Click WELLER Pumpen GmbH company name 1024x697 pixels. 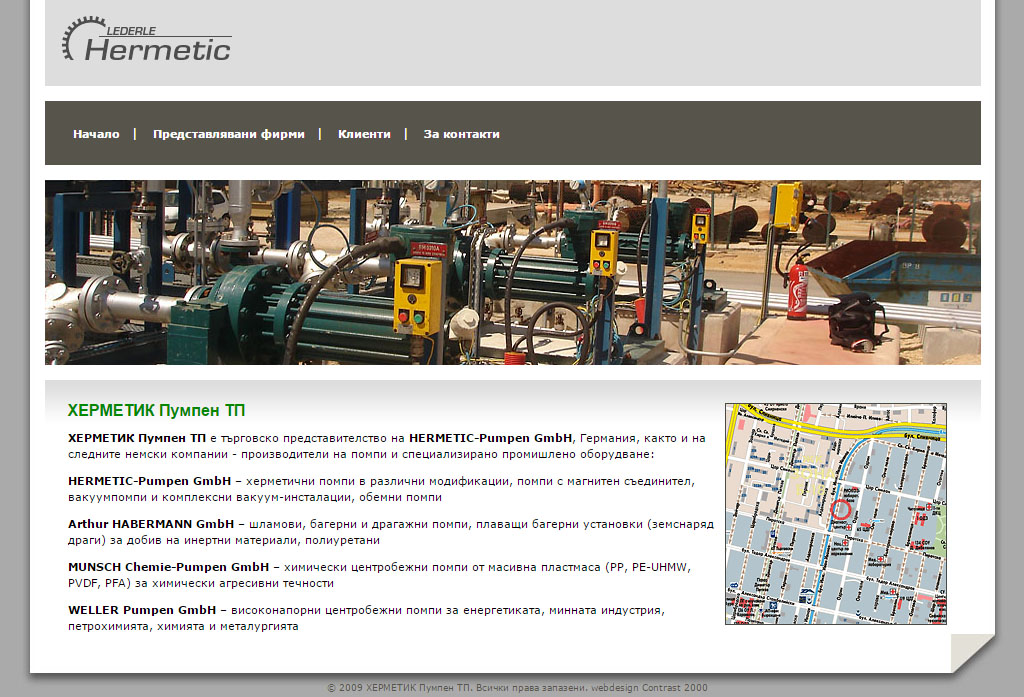pyautogui.click(x=142, y=610)
